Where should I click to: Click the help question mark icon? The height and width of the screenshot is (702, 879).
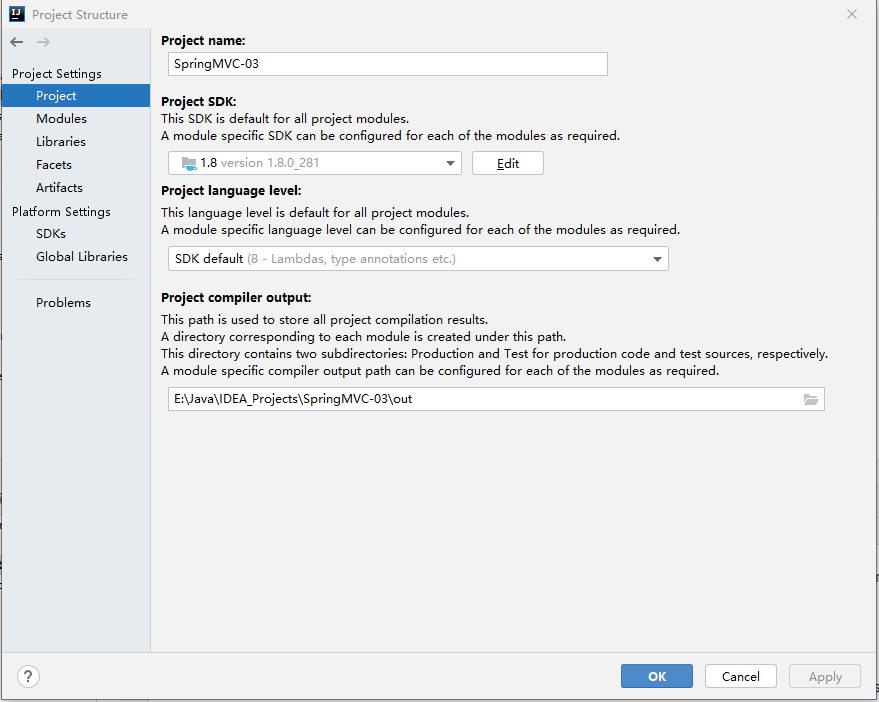[28, 676]
